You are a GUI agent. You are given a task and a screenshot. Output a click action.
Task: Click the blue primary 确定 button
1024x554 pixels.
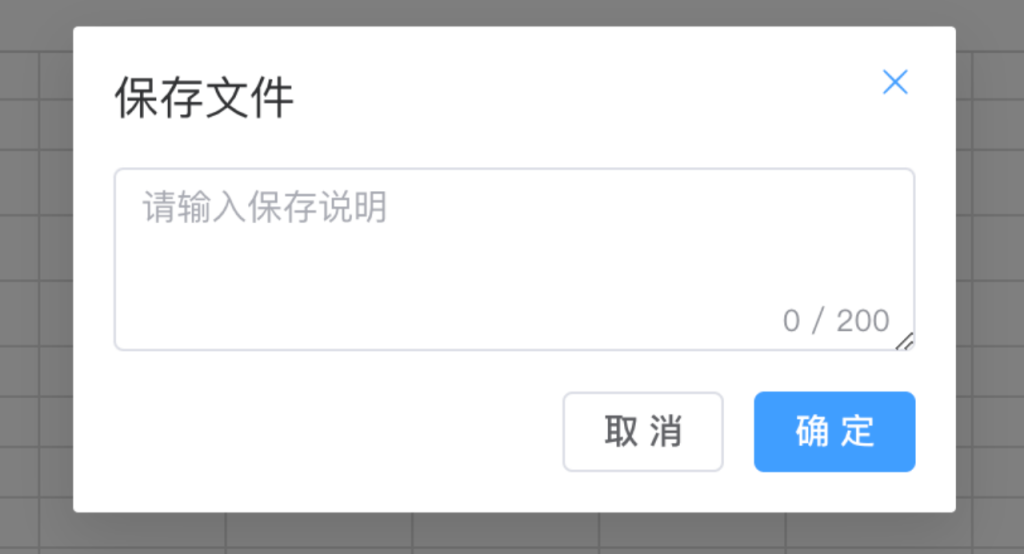tap(835, 432)
